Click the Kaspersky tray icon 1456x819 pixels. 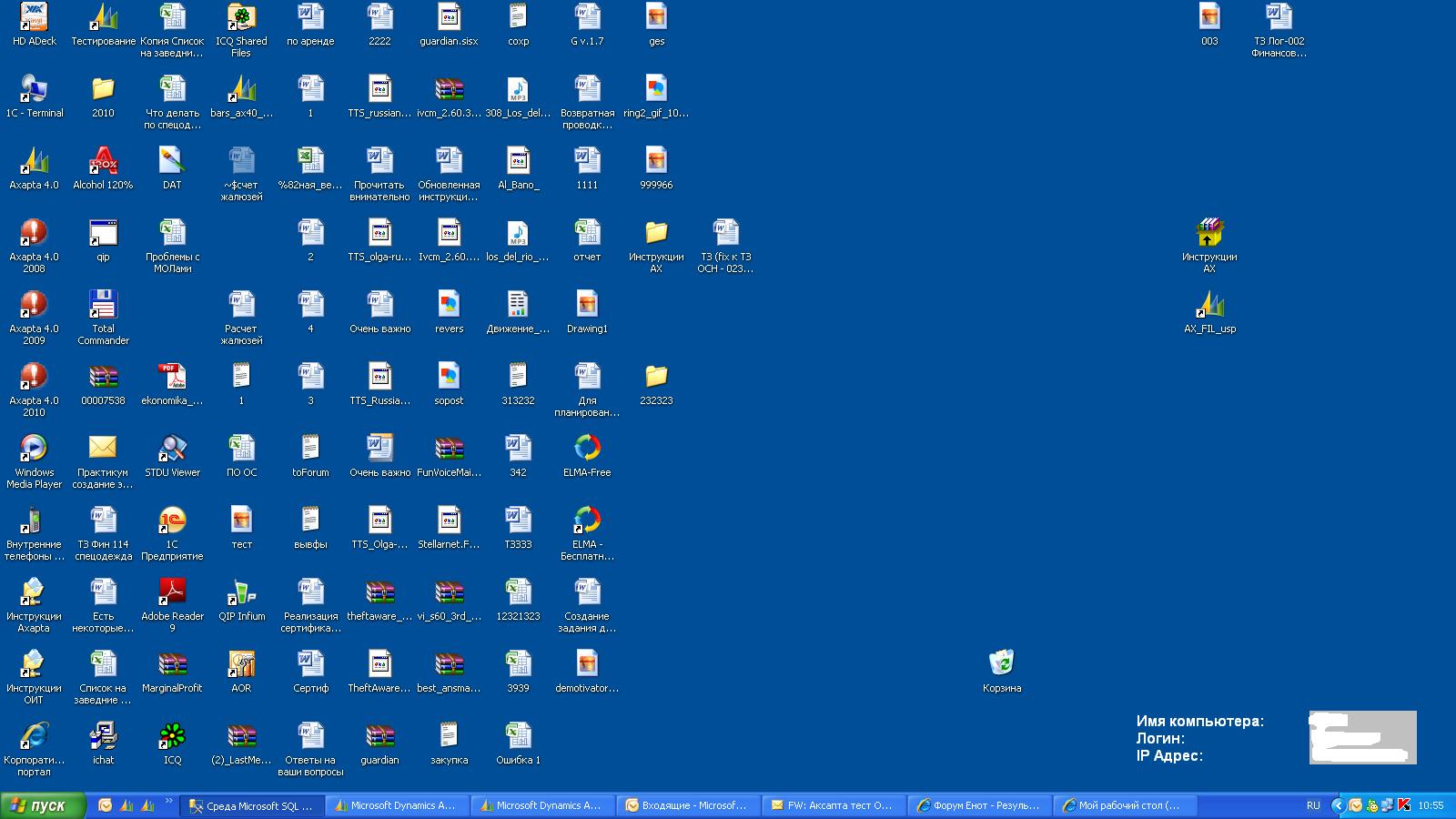(x=1404, y=805)
